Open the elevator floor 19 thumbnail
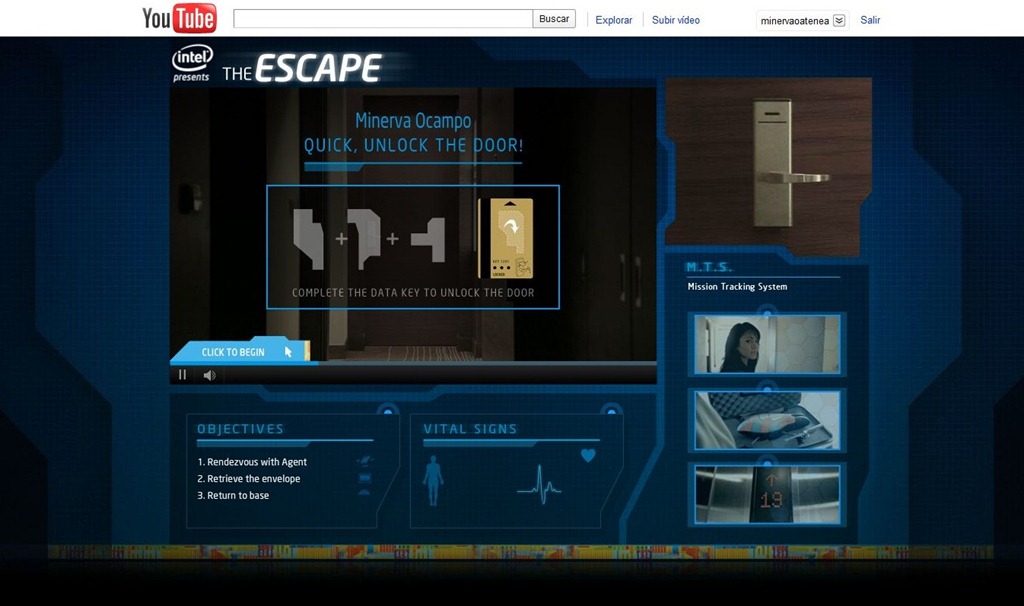Viewport: 1024px width, 606px height. coord(767,494)
